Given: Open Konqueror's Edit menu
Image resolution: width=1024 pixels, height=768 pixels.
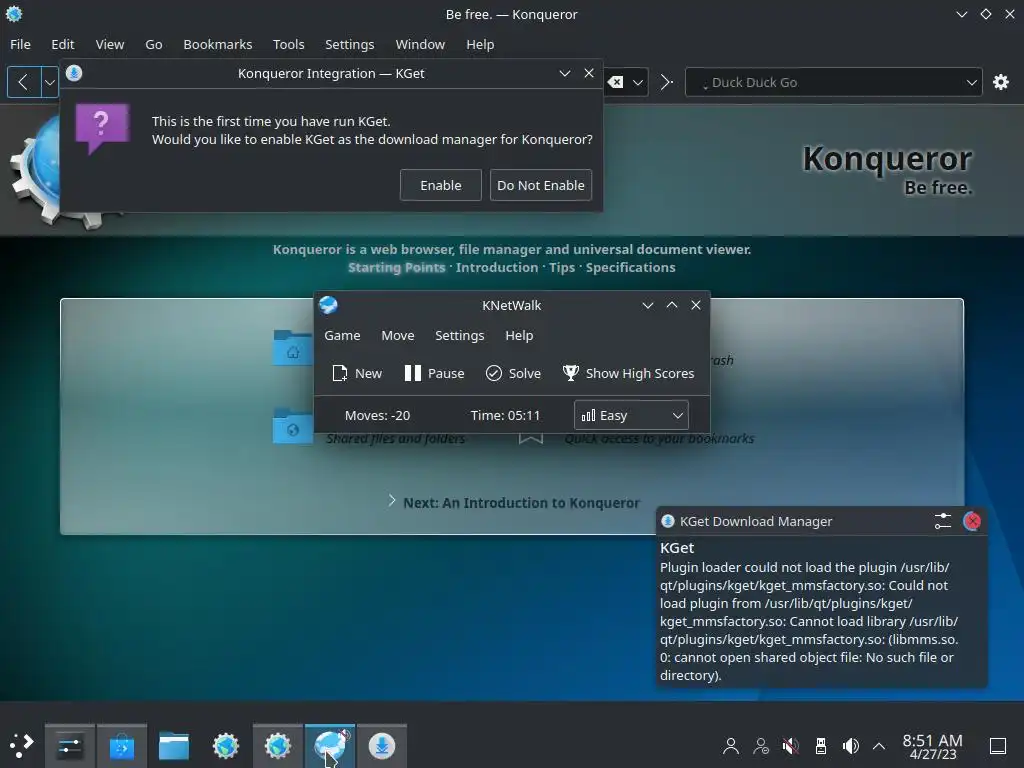Looking at the screenshot, I should 63,44.
